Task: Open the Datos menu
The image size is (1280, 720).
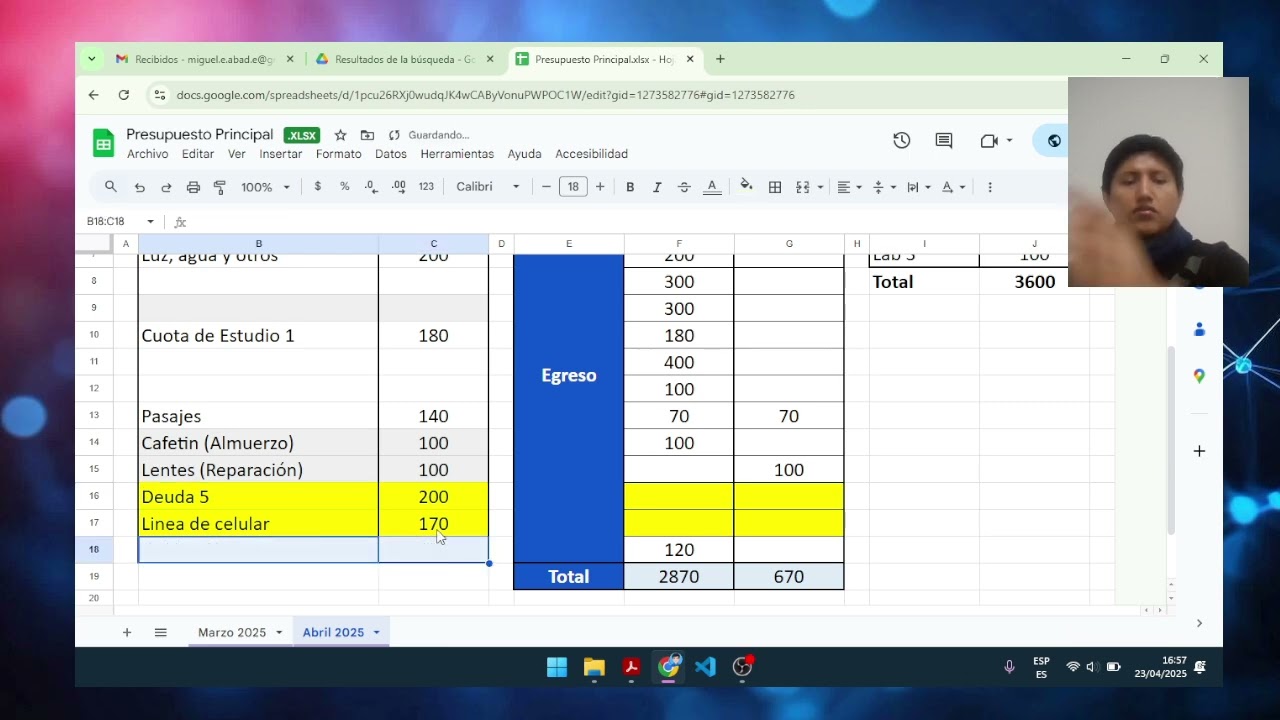Action: pos(391,154)
